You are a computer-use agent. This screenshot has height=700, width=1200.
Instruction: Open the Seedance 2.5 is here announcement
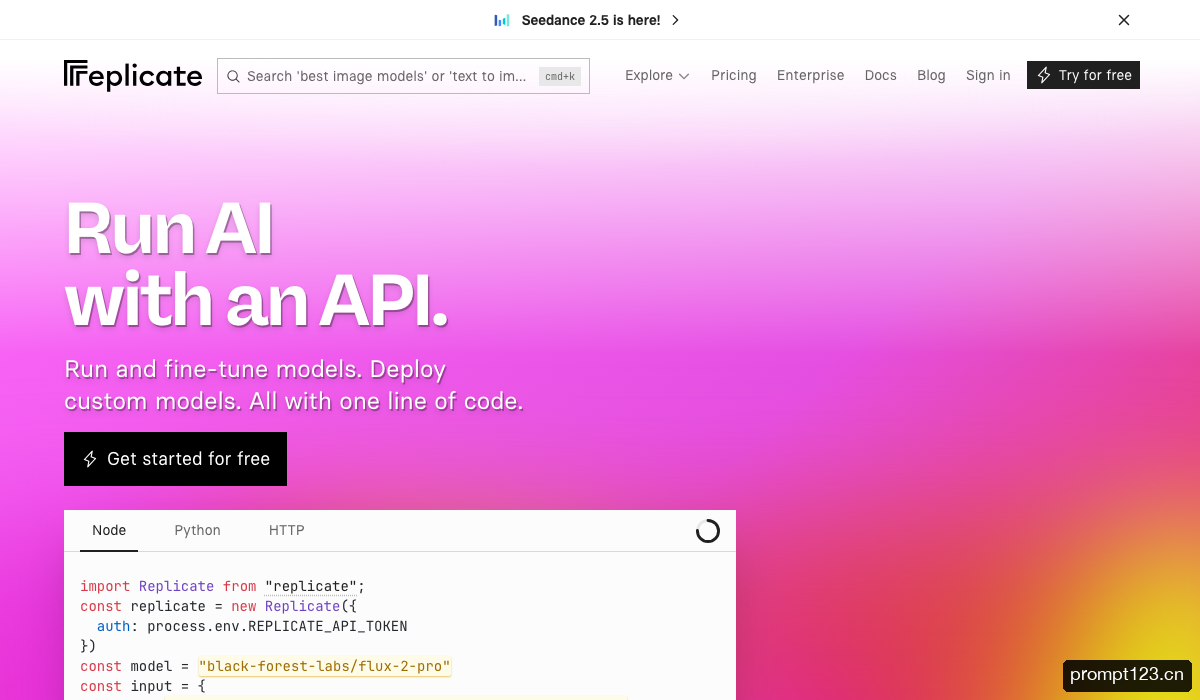point(591,20)
